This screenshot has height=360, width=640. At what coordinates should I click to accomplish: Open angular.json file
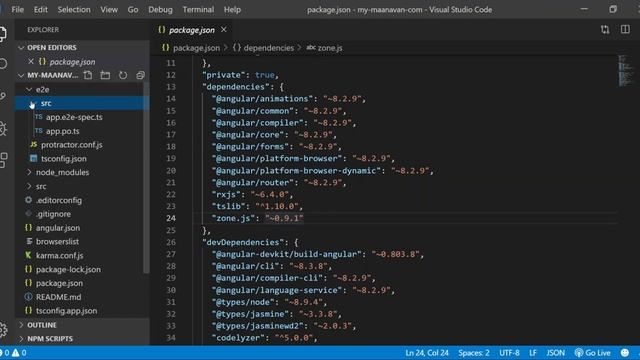(58, 228)
